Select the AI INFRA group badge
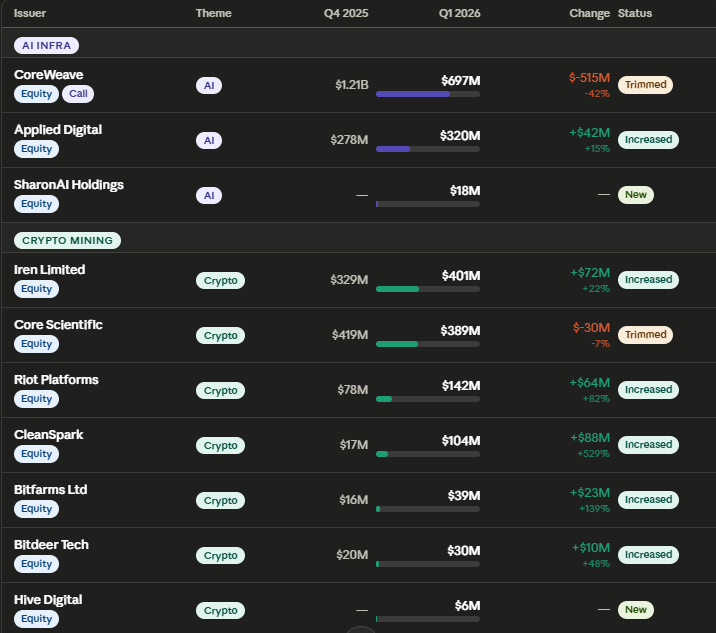 point(47,46)
